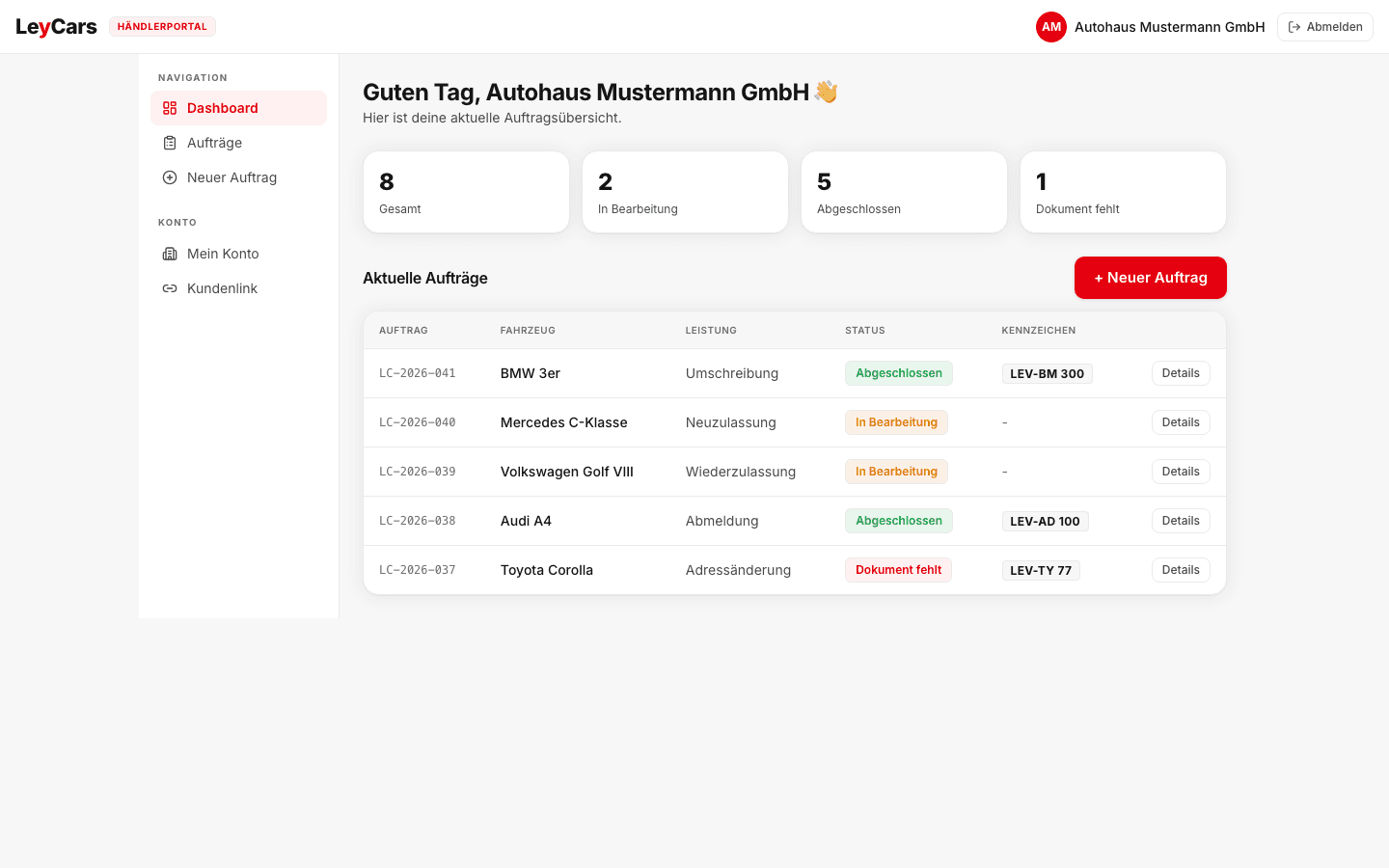Viewport: 1389px width, 868px height.
Task: Click order number LC-2026-040
Action: pyautogui.click(x=417, y=422)
